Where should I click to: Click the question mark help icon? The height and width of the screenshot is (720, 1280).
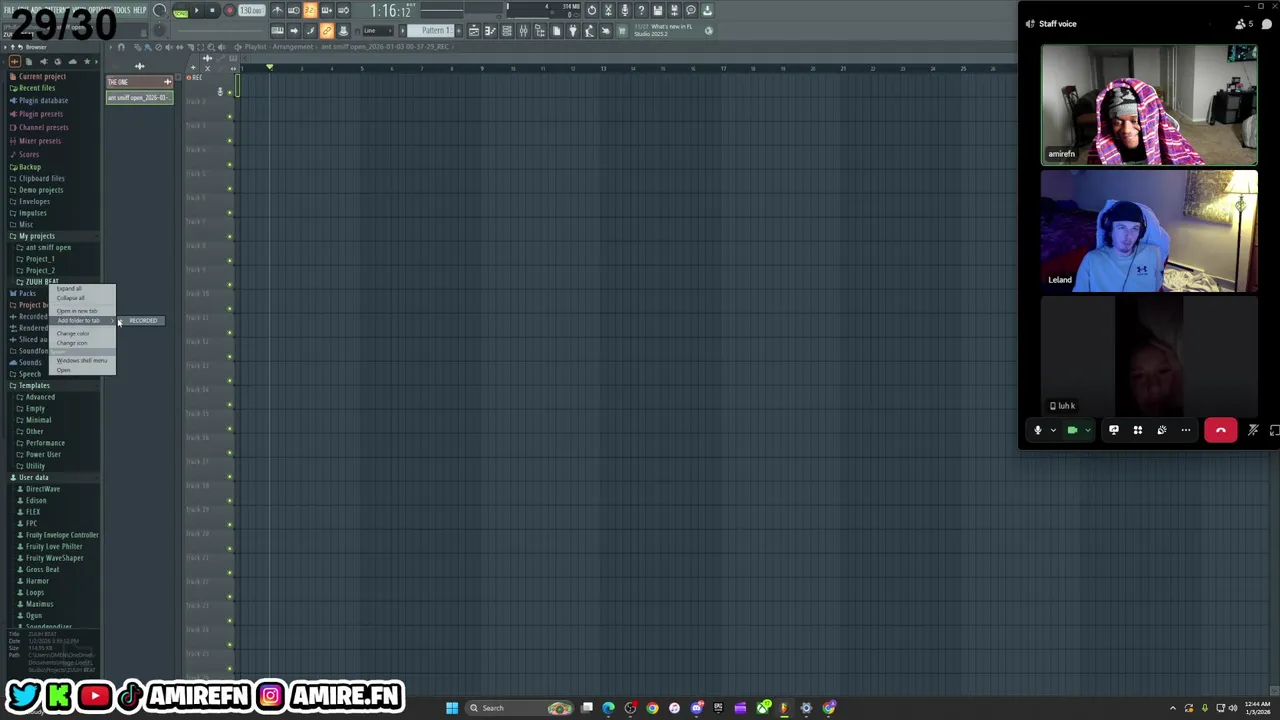[x=641, y=11]
